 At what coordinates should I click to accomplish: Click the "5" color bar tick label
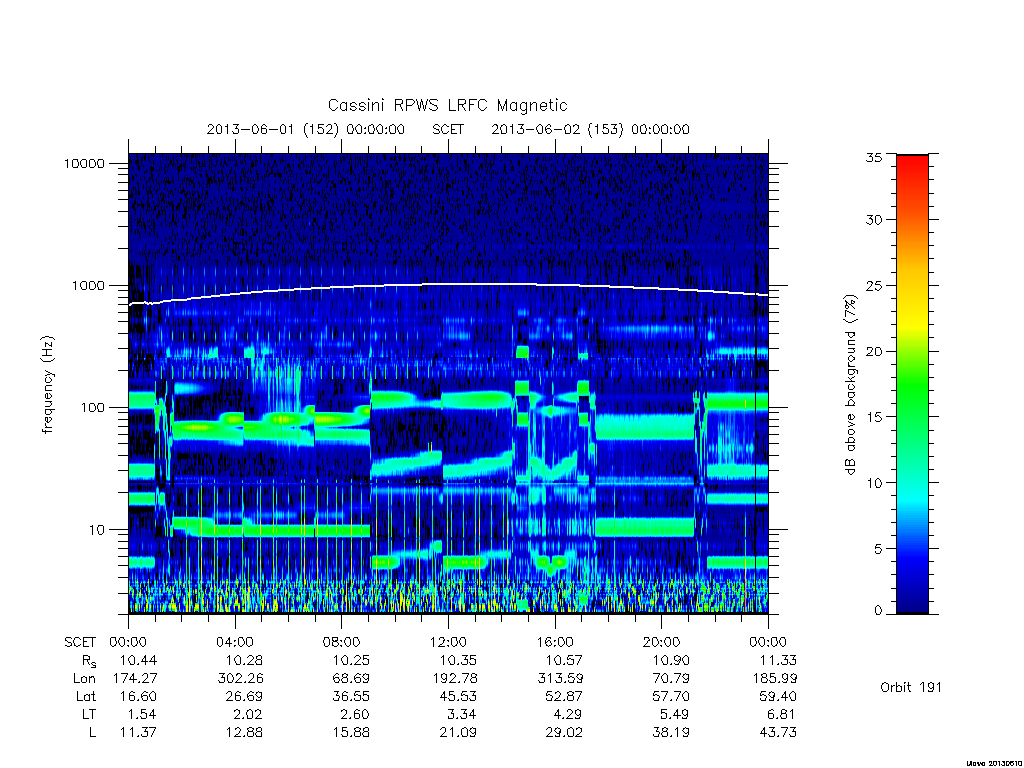(878, 549)
